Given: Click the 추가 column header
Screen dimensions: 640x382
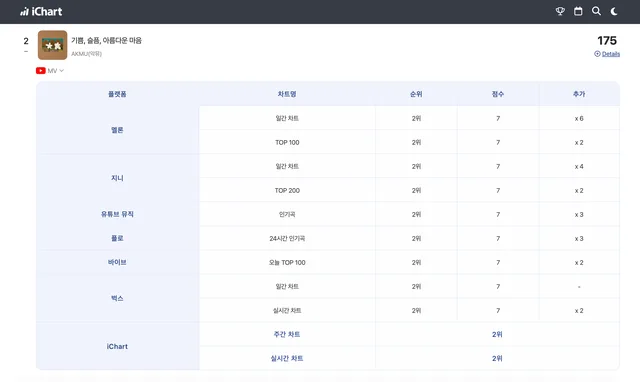Looking at the screenshot, I should coord(579,94).
